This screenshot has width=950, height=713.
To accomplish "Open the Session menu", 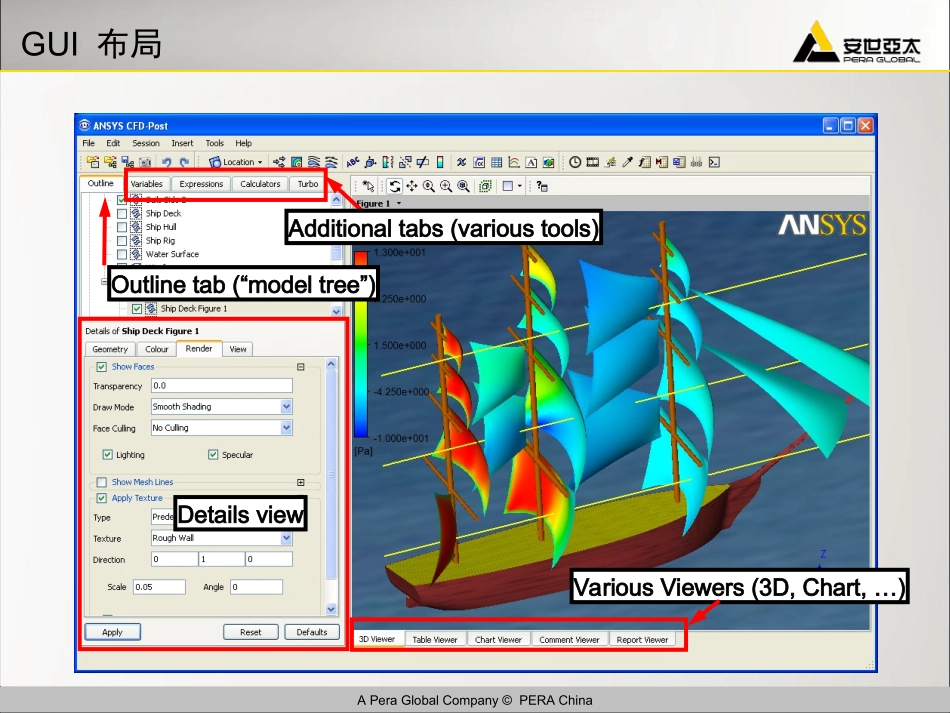I will point(146,143).
